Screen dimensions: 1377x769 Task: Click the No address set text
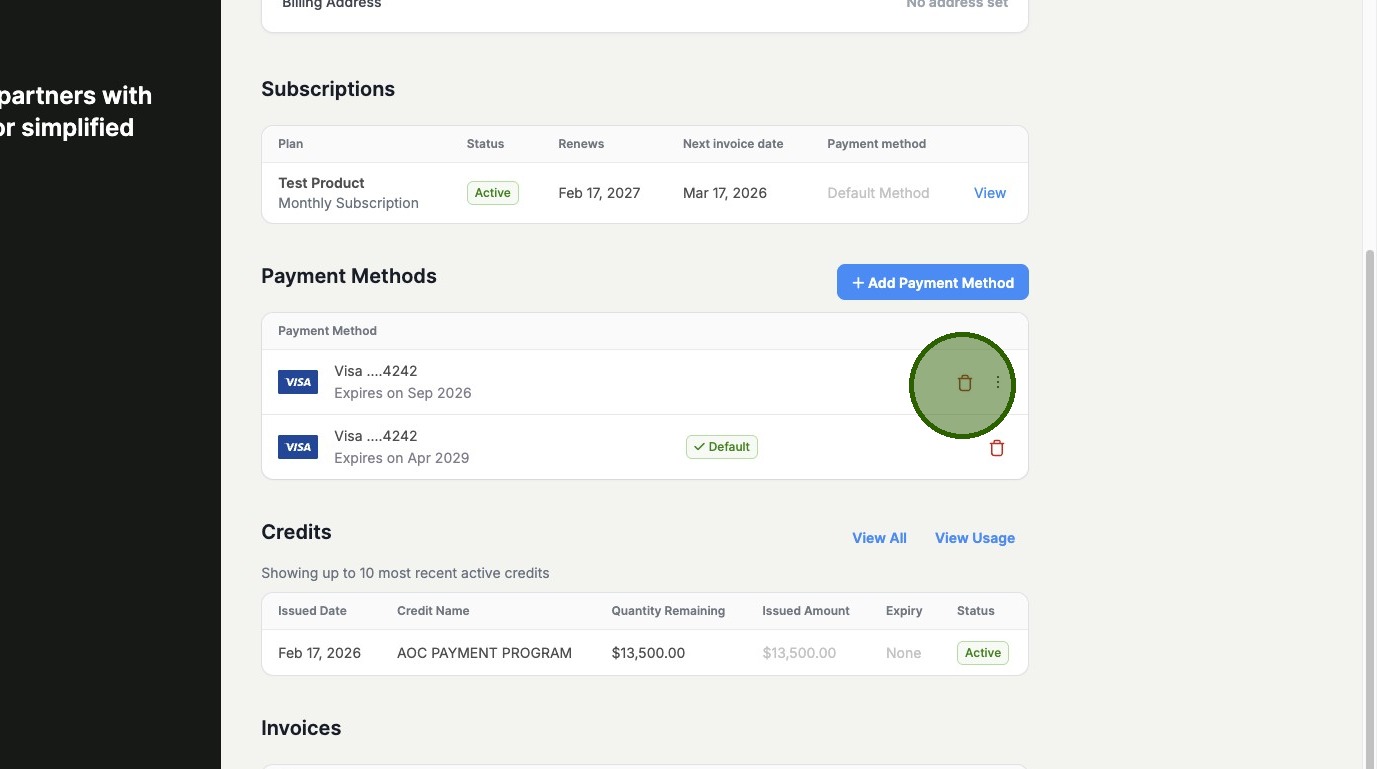click(x=956, y=5)
